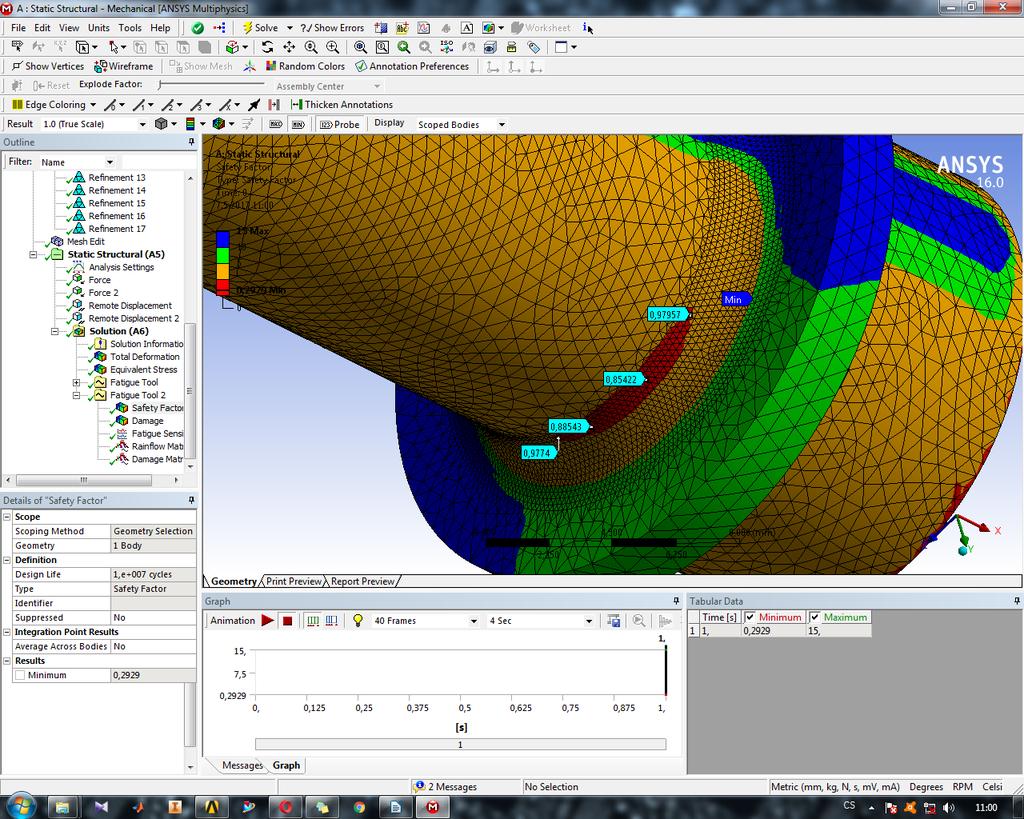Toggle Thicken Annotations
Screen dimensions: 1024x819
coord(342,104)
